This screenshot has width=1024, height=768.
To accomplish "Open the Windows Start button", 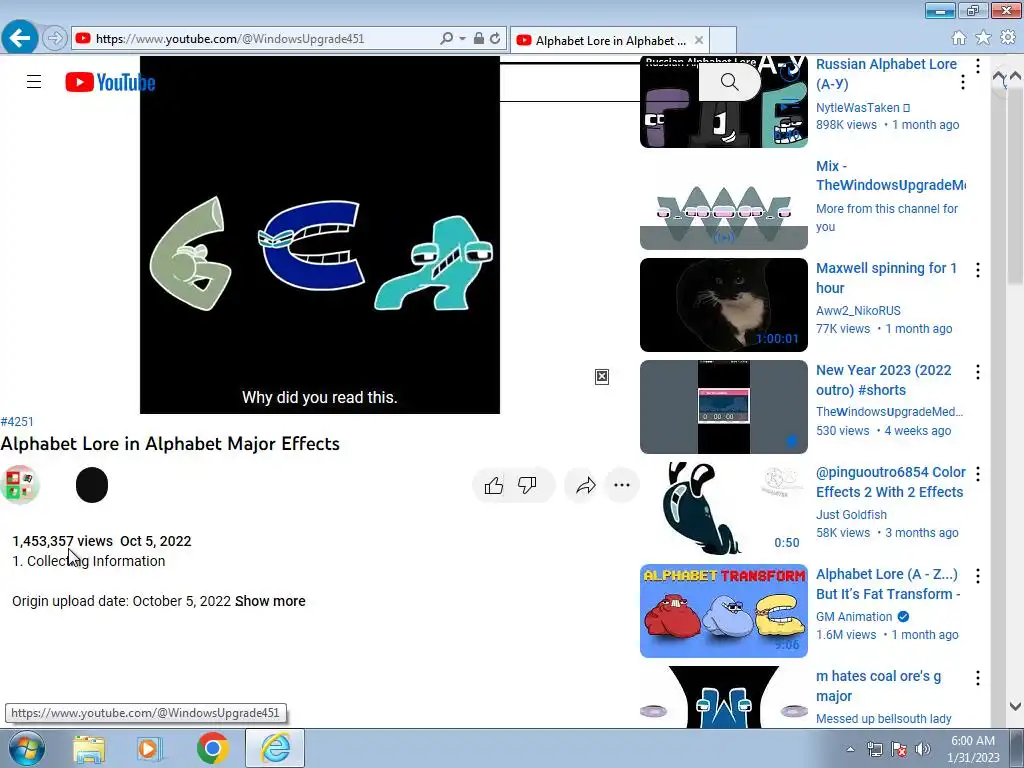I will 26,748.
